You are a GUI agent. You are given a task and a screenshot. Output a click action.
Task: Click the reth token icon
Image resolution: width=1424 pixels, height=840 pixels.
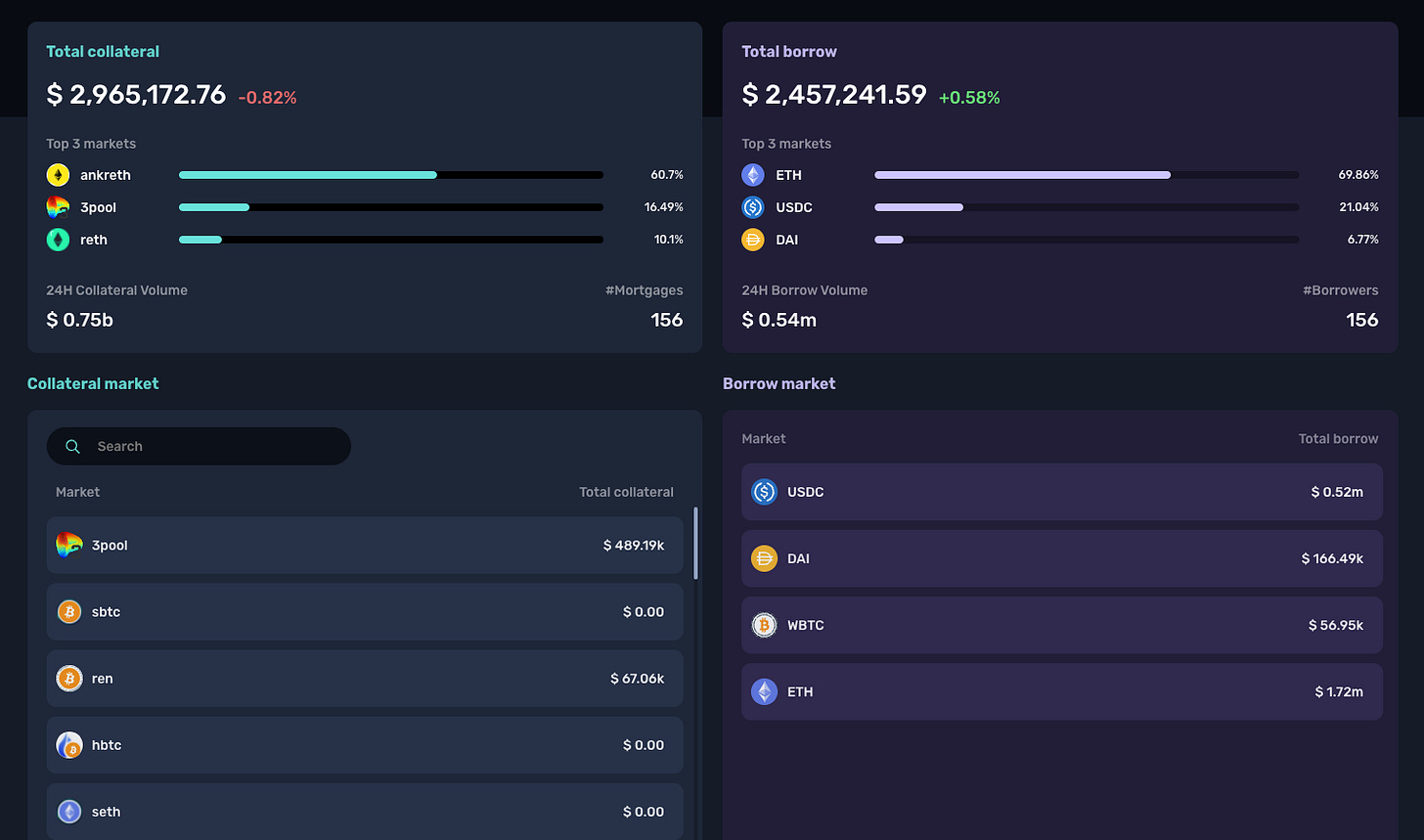coord(58,240)
